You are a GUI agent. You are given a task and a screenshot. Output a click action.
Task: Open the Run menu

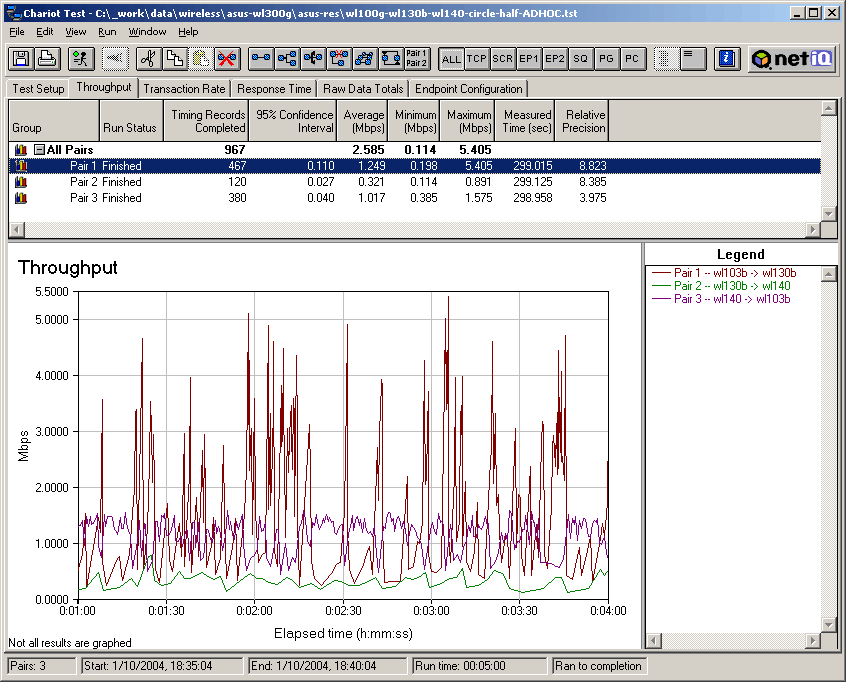pos(107,32)
